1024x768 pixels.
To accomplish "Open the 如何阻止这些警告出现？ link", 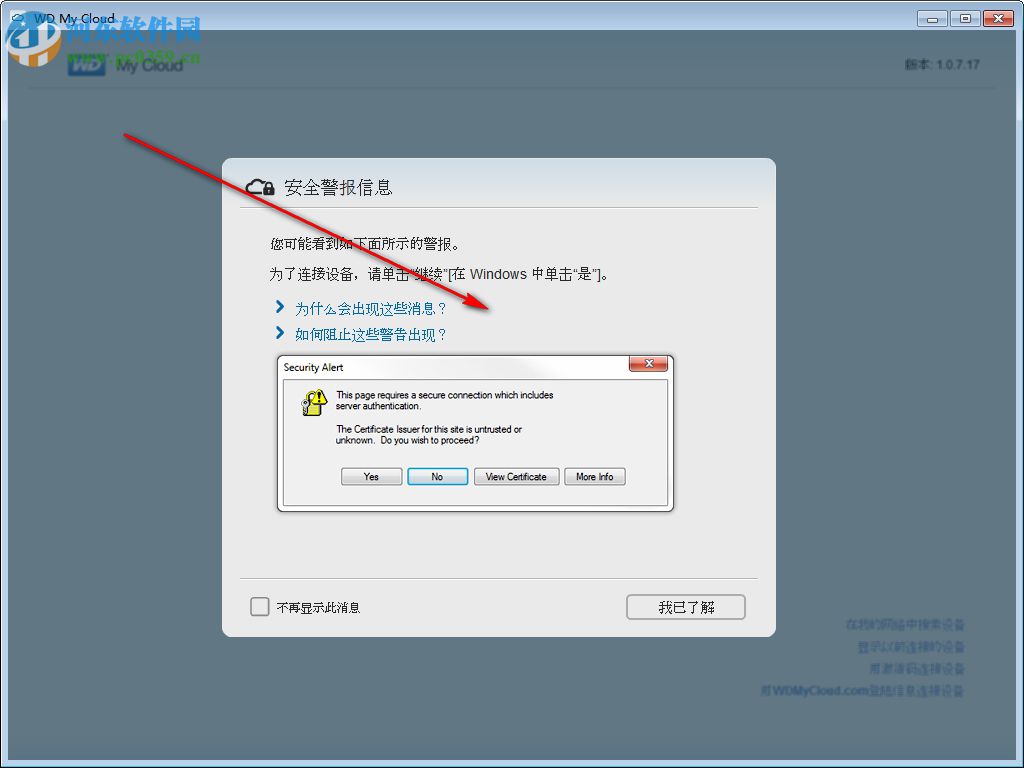I will pos(371,334).
